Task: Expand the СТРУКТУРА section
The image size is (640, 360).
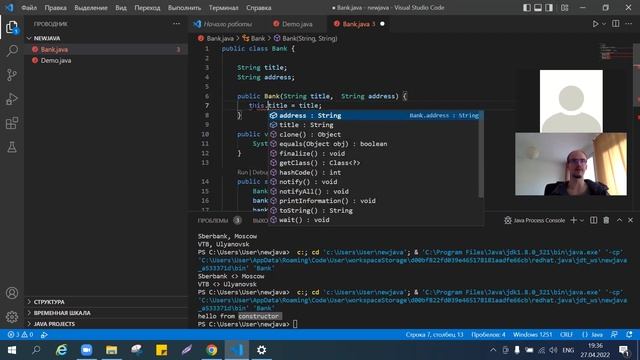Action: [x=106, y=302]
